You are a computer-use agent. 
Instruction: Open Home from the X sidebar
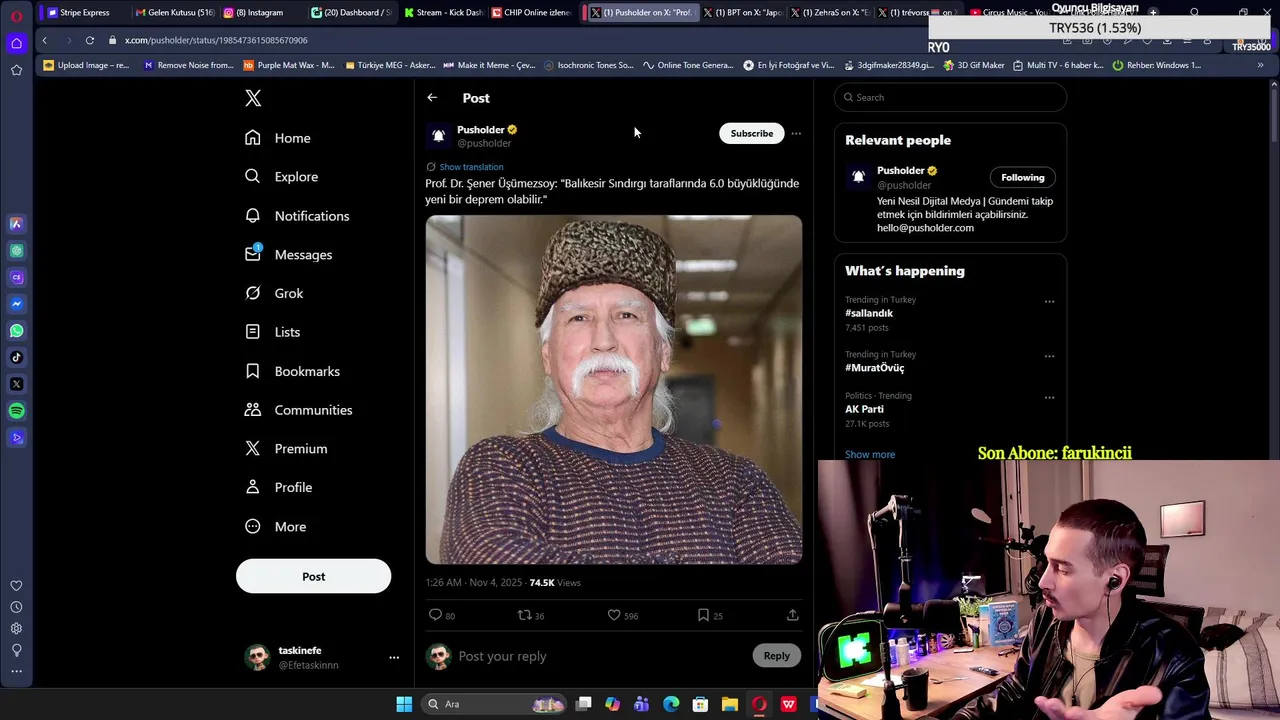coord(278,138)
